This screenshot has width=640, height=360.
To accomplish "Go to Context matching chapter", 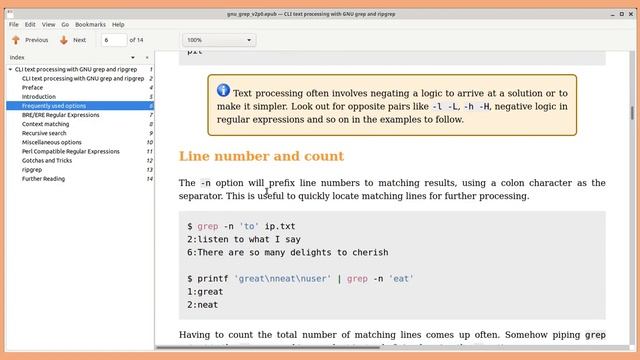I will (x=45, y=124).
